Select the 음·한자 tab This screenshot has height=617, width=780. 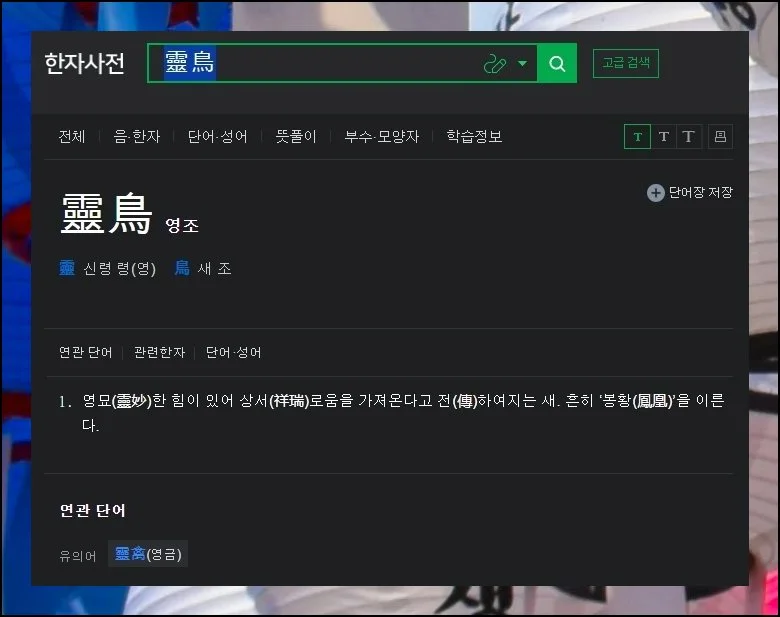pos(137,136)
